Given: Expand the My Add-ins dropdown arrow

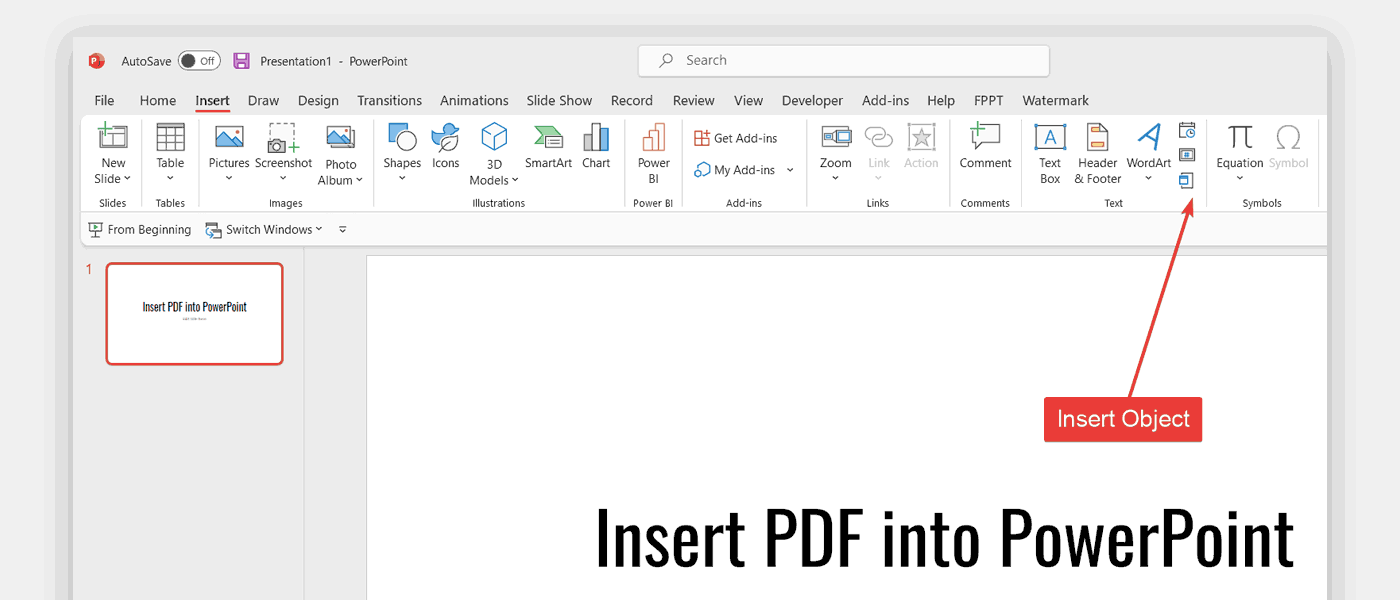Looking at the screenshot, I should click(x=790, y=170).
